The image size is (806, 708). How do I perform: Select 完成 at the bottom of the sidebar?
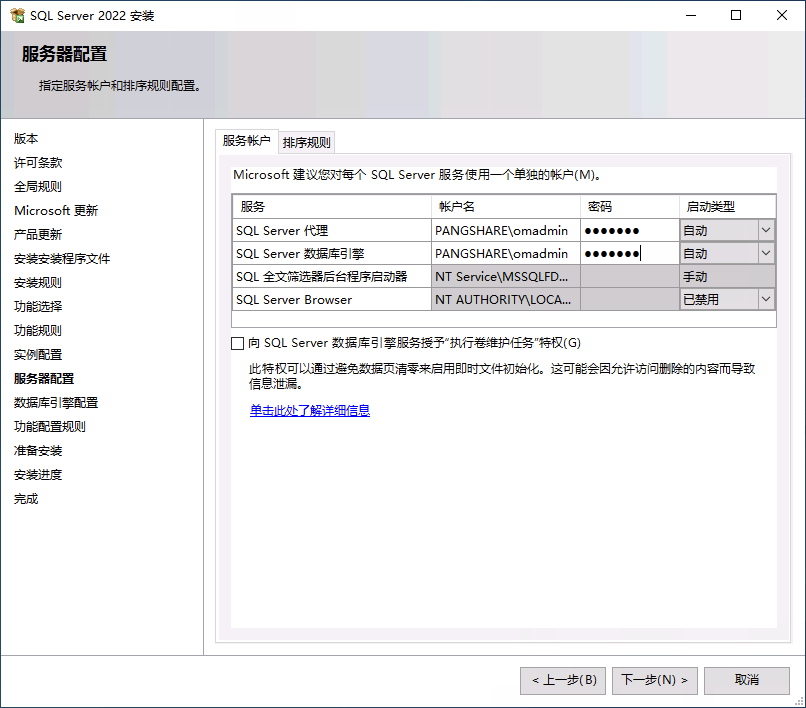point(25,498)
